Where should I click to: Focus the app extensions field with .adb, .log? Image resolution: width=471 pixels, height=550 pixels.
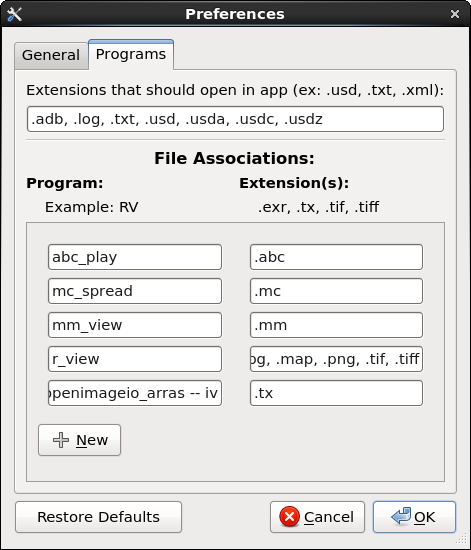[235, 119]
